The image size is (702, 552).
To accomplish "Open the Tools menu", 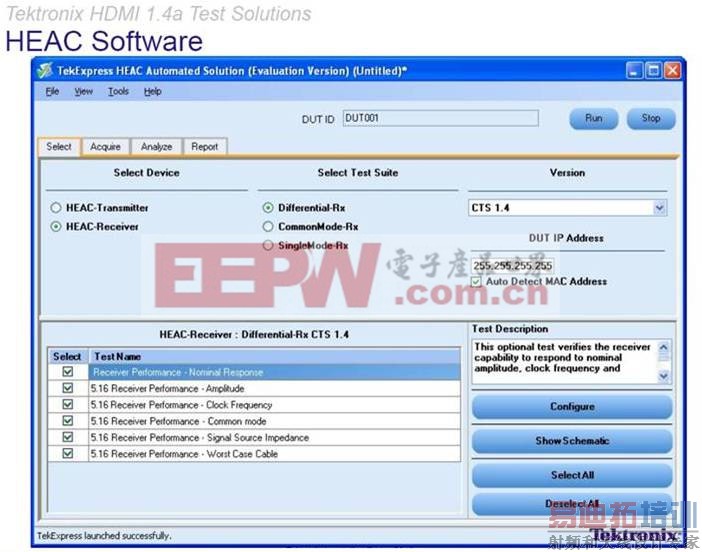I will click(118, 91).
